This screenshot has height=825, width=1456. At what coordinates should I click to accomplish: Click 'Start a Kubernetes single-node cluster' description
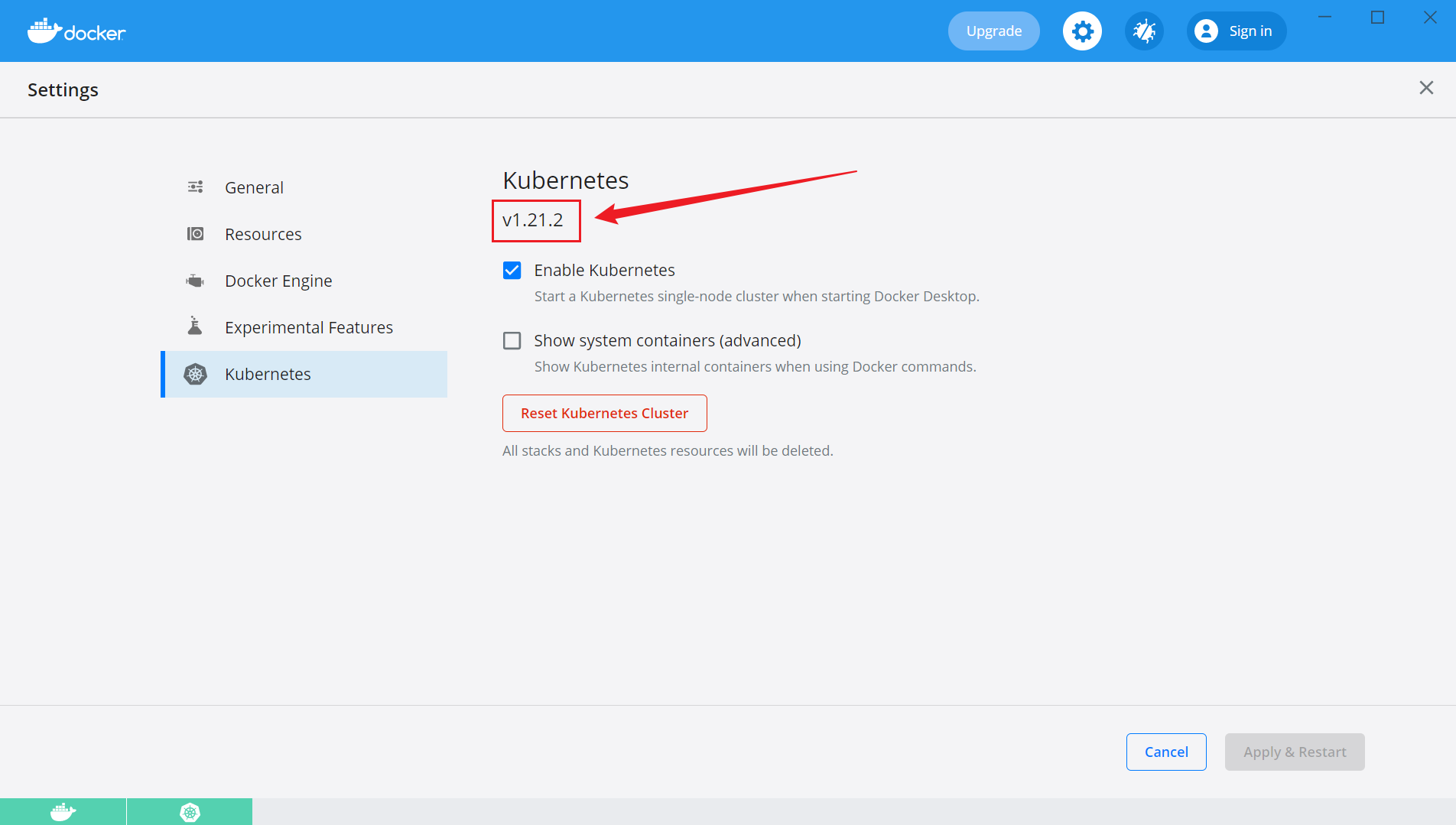click(x=756, y=297)
